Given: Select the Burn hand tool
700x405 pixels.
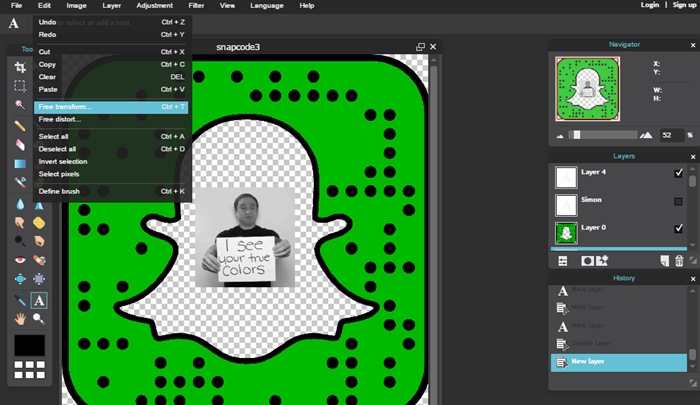Looking at the screenshot, I should point(39,241).
